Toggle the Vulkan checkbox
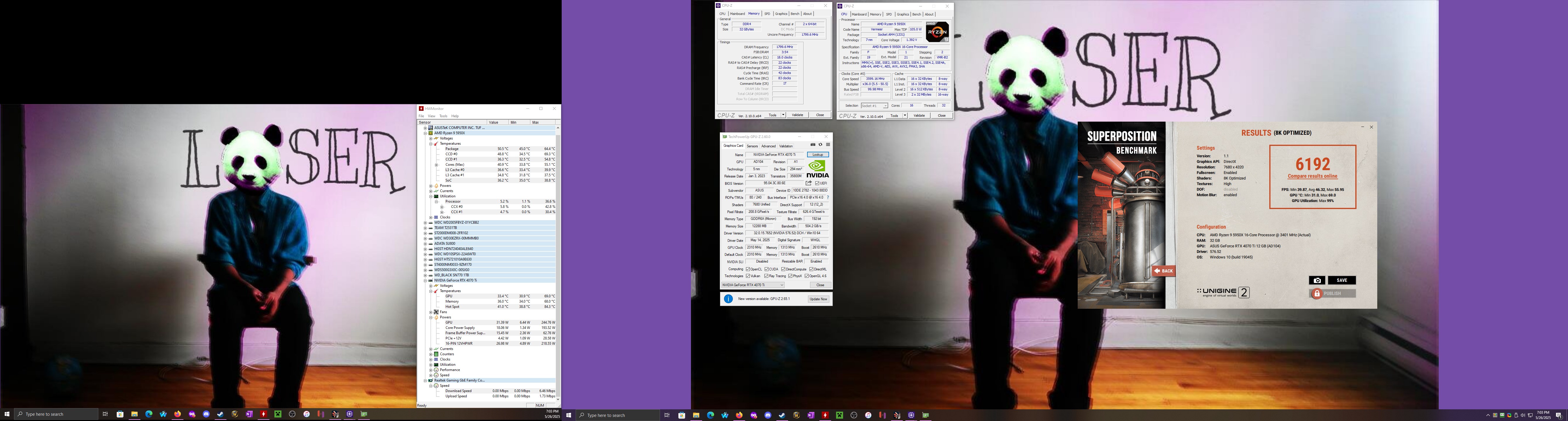The height and width of the screenshot is (421, 1568). click(748, 276)
